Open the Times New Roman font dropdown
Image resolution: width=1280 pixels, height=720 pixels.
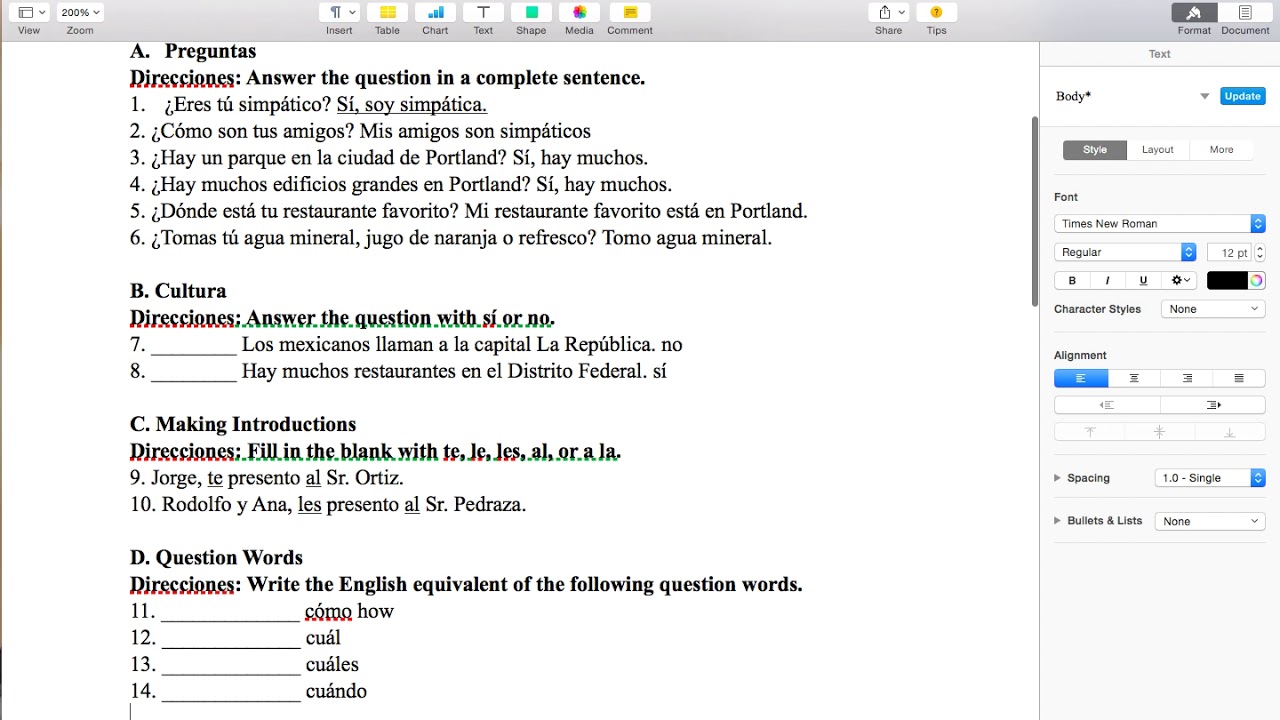1159,224
